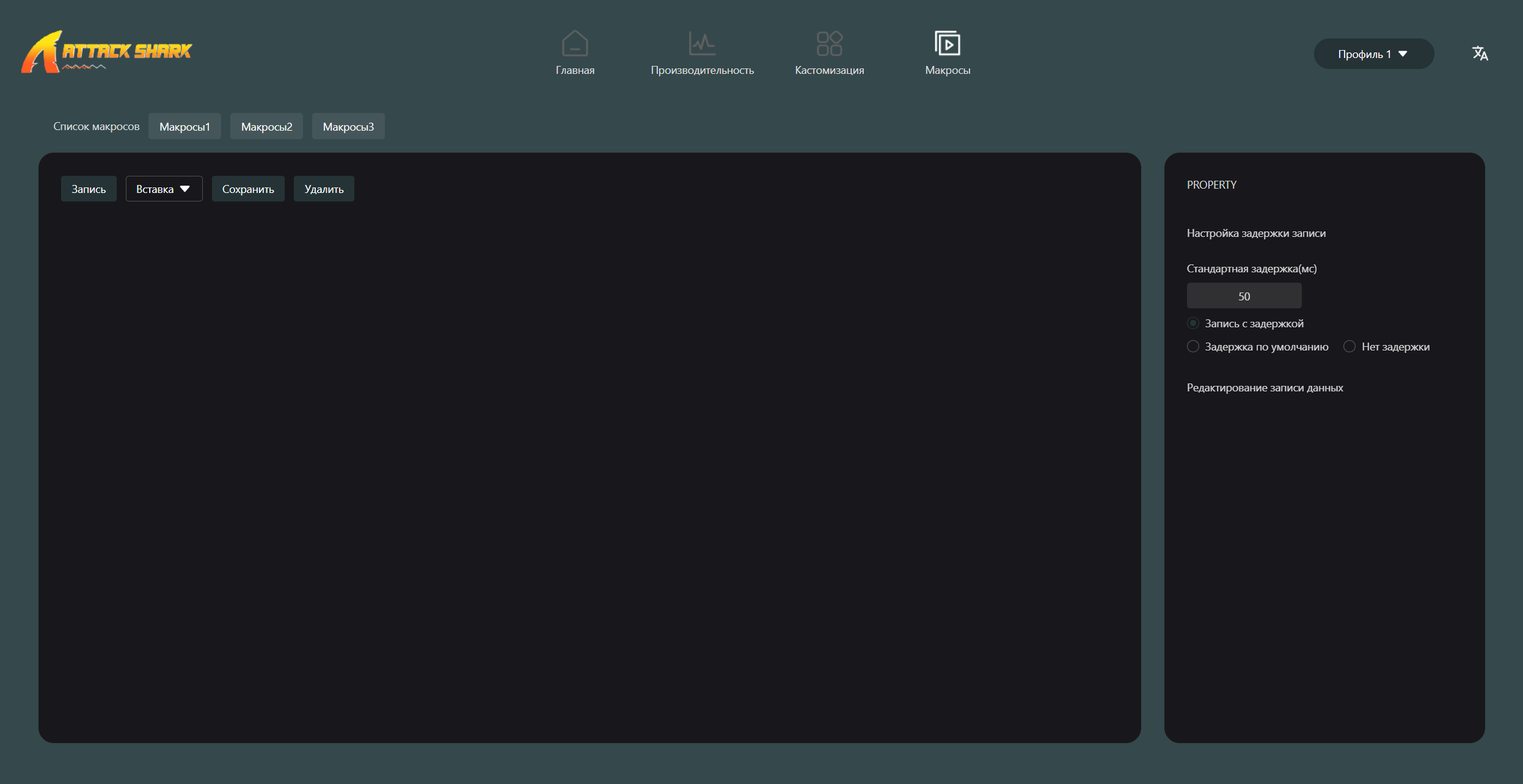Image resolution: width=1523 pixels, height=784 pixels.
Task: Open the Кастомизация grid icon
Action: pyautogui.click(x=829, y=43)
